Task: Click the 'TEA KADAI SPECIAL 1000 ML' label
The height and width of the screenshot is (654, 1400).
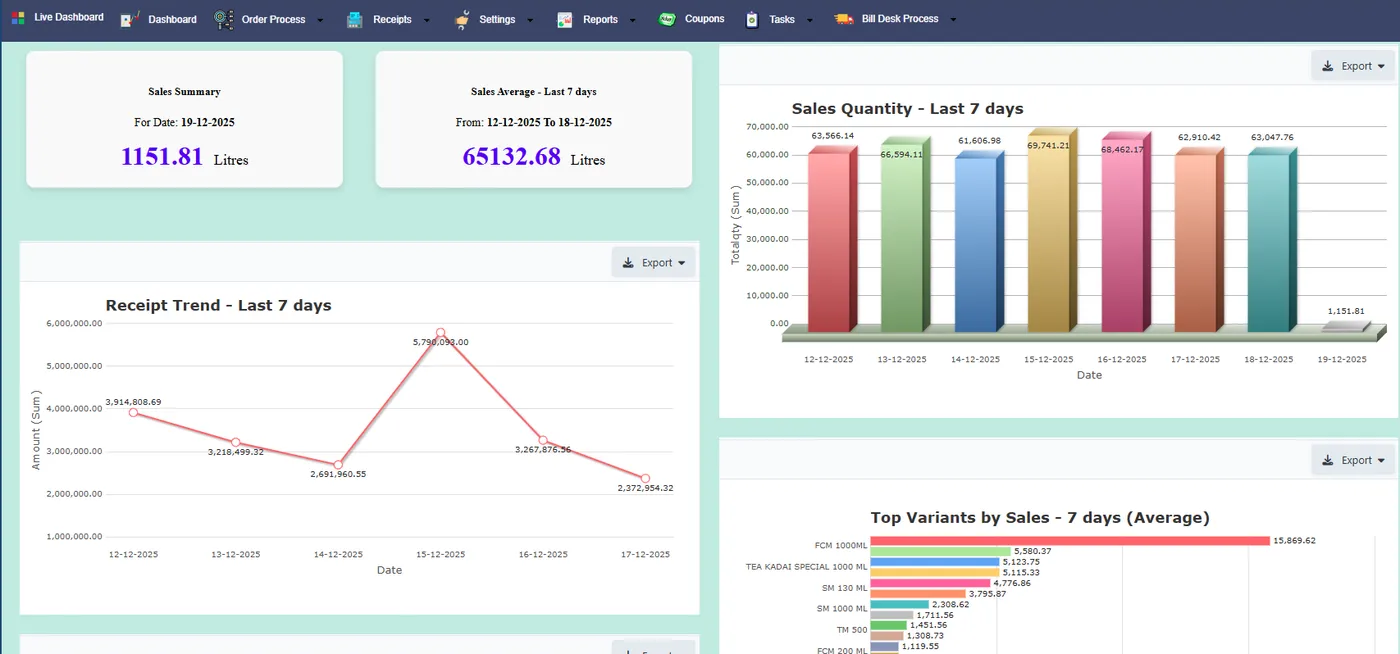Action: click(805, 567)
